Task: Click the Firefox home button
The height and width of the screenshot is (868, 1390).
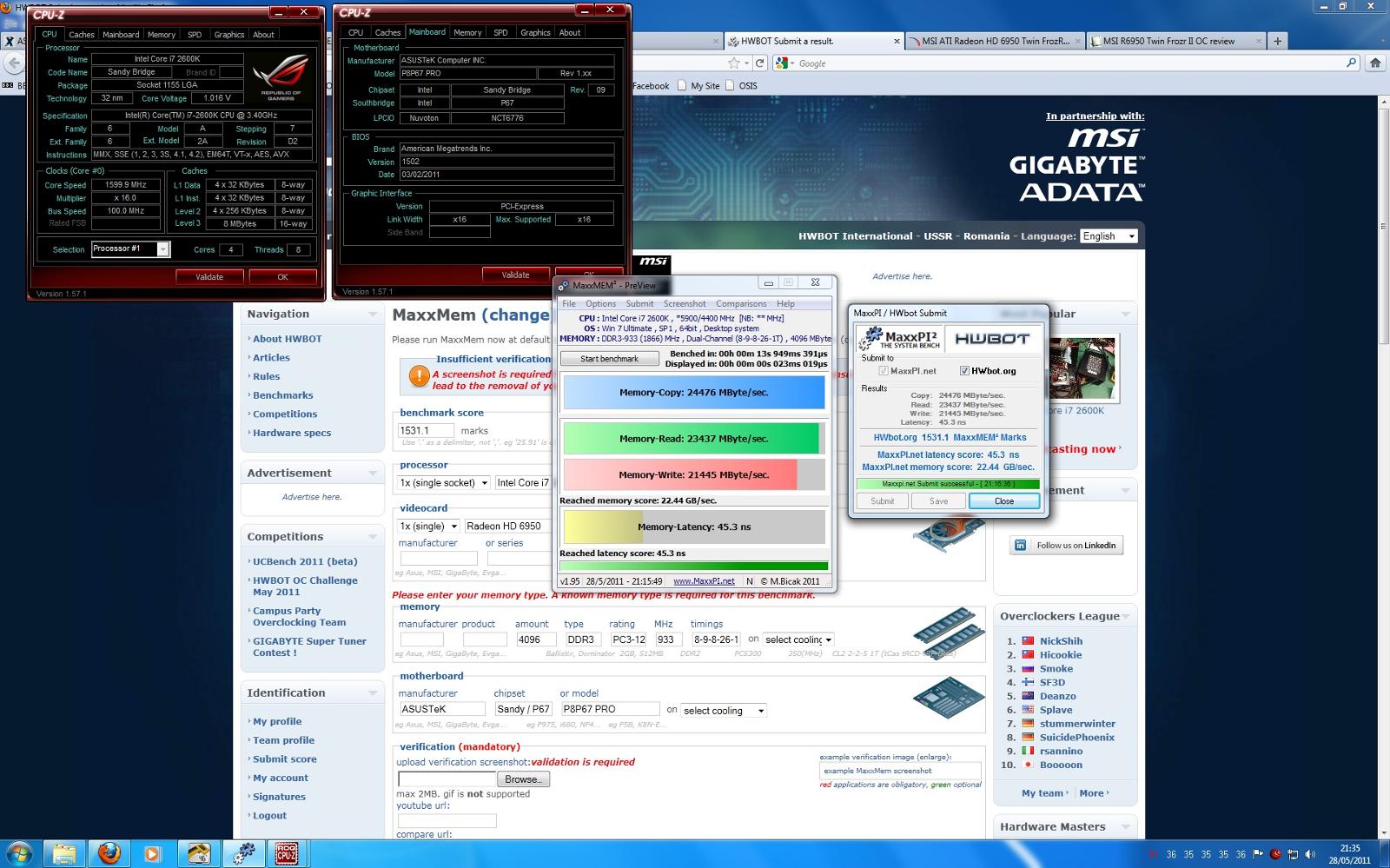Action: pyautogui.click(x=1375, y=63)
